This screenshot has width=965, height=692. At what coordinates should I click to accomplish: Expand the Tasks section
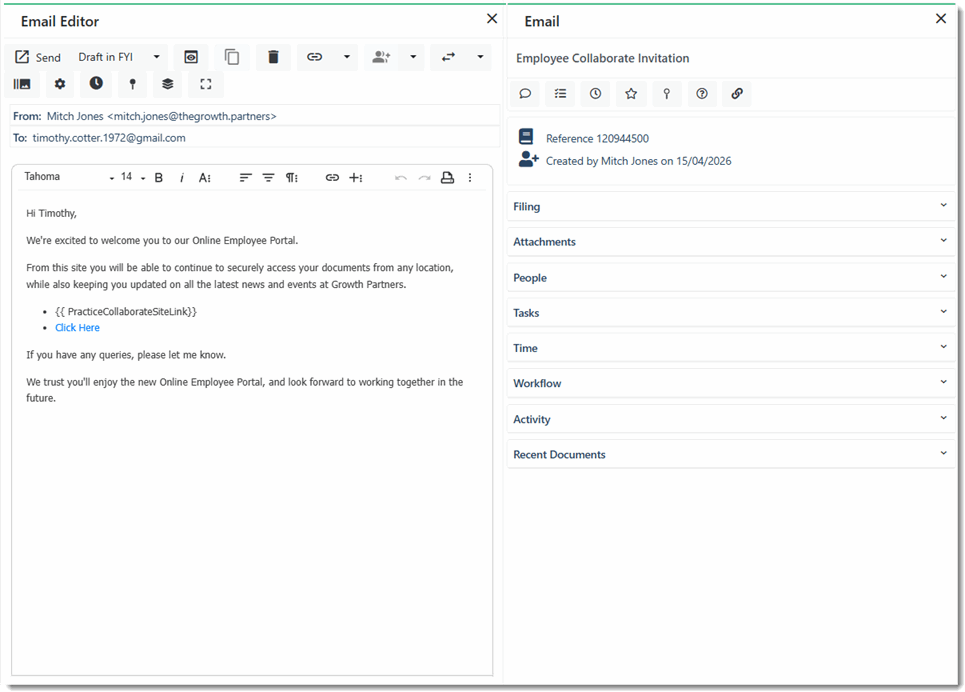731,313
